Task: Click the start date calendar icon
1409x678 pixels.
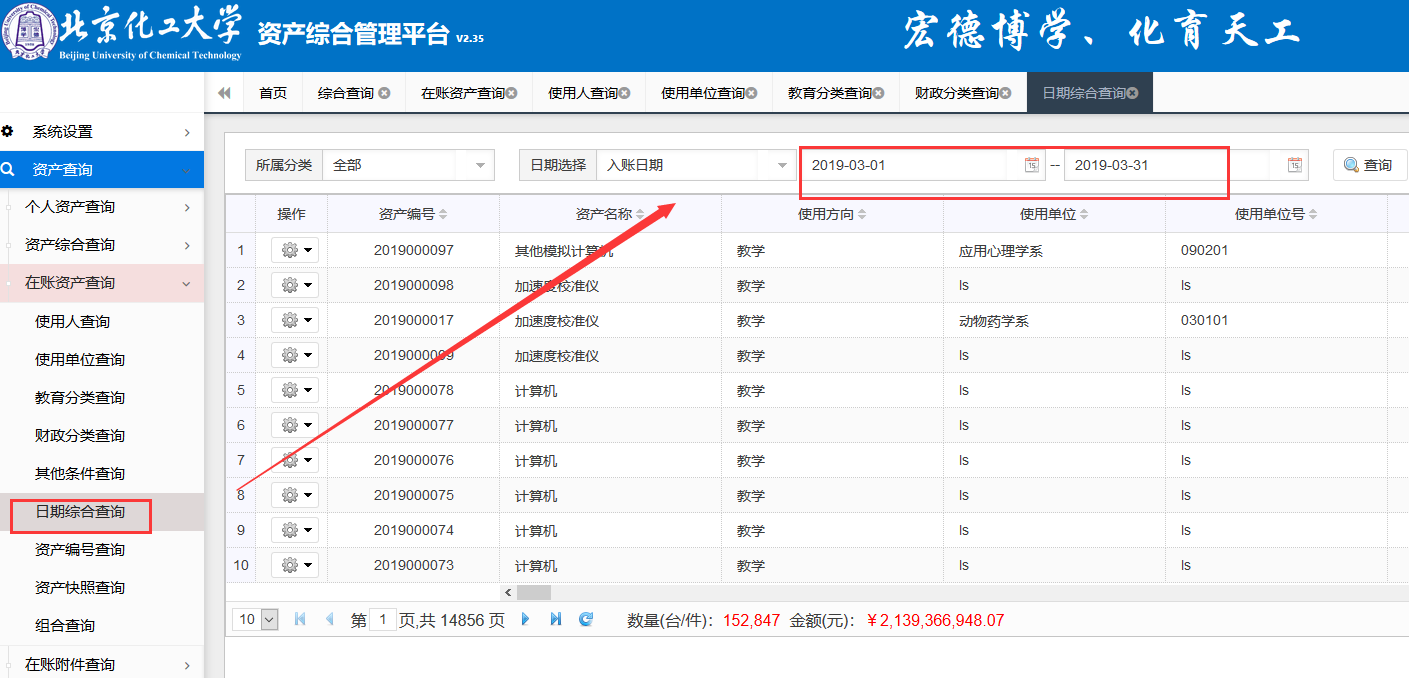Action: tap(1031, 165)
